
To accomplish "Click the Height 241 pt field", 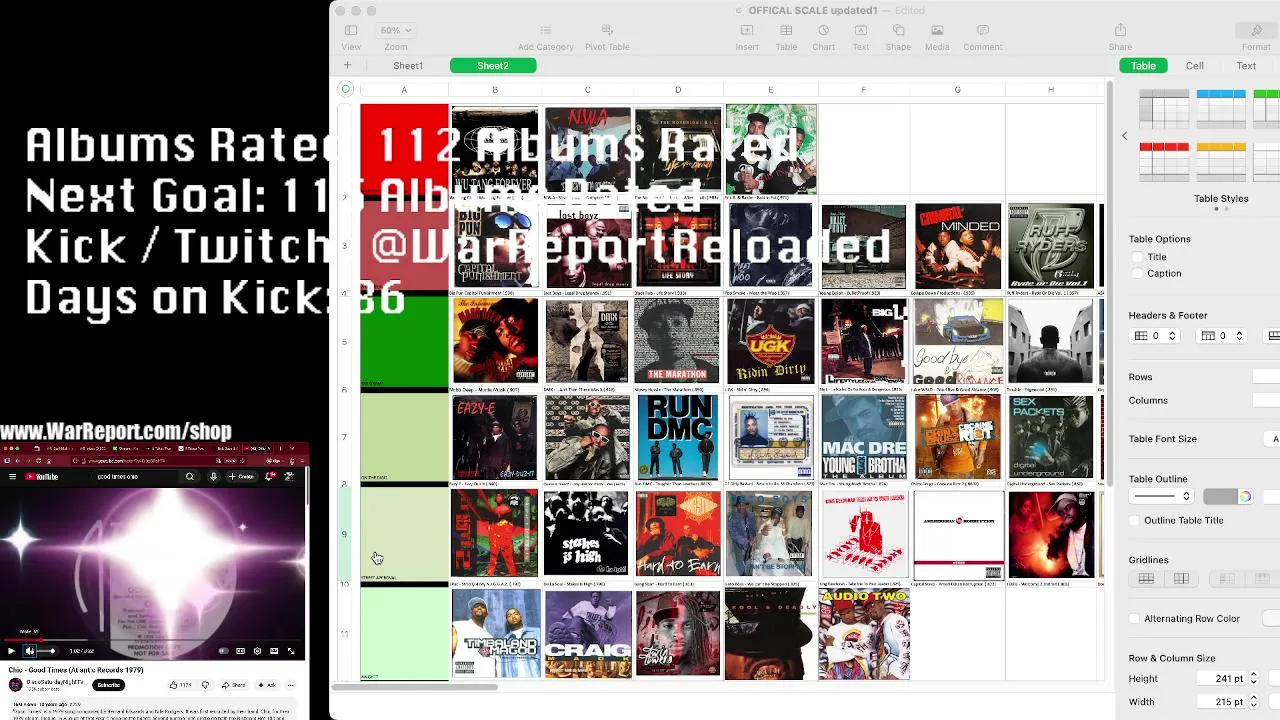I will pyautogui.click(x=1223, y=679).
